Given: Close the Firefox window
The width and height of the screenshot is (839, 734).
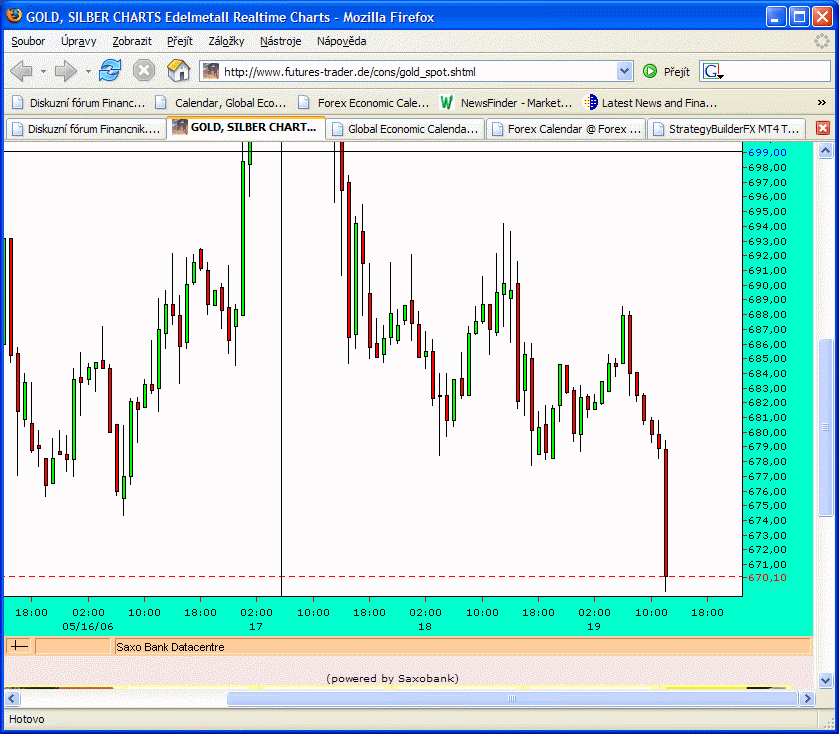Looking at the screenshot, I should tap(822, 16).
